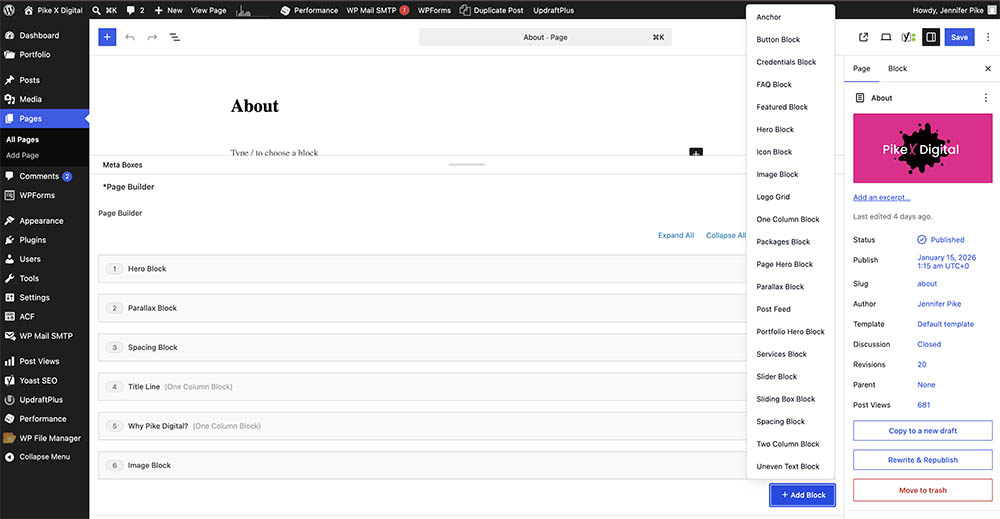Open Appearance menu in sidebar
Screen dimensions: 1000x519
pyautogui.click(x=41, y=221)
